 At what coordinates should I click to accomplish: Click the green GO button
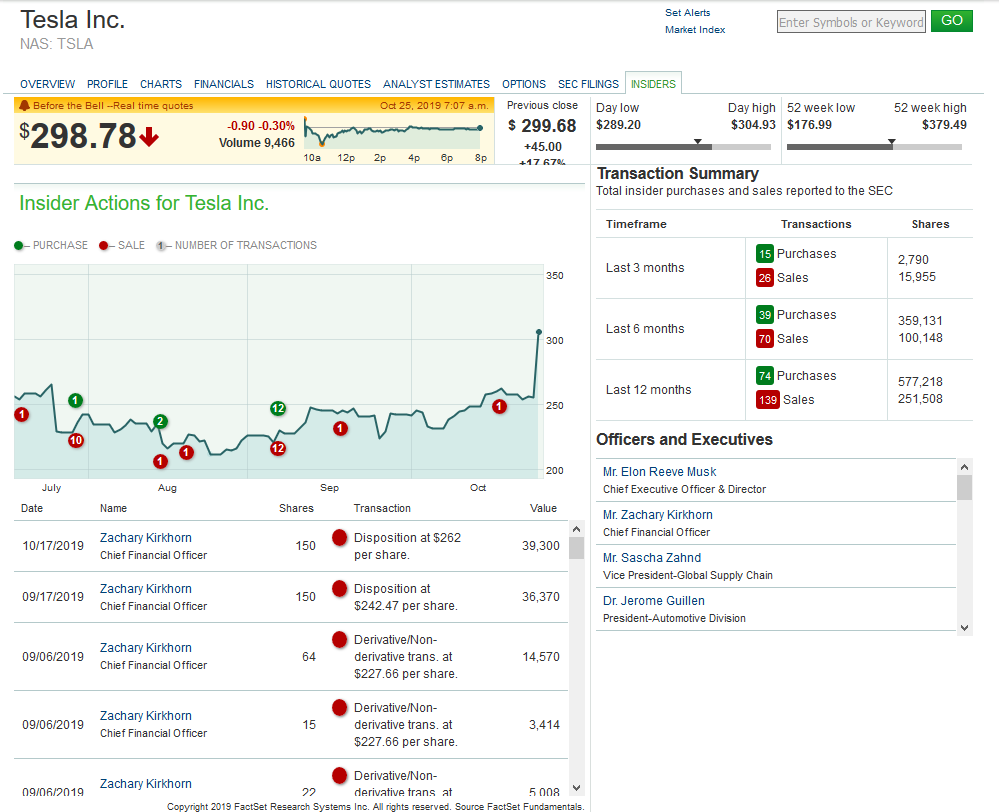952,20
